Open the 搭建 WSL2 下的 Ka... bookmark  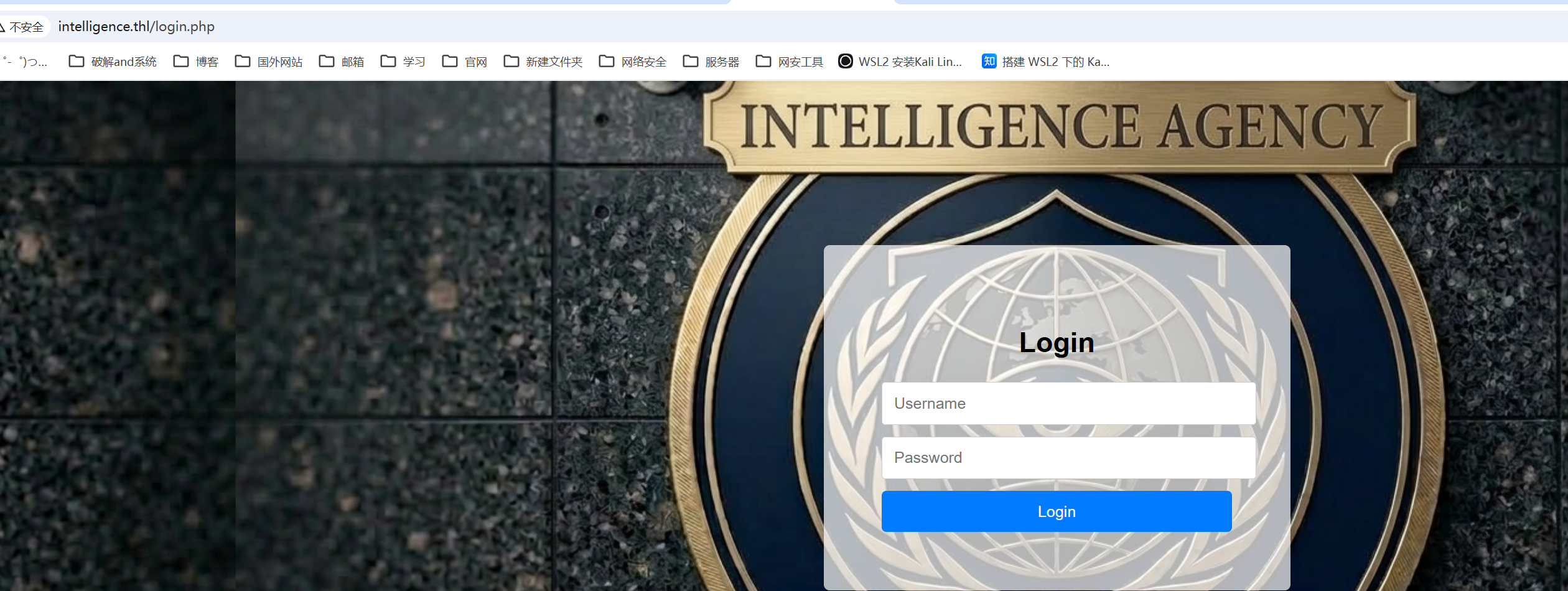click(1046, 62)
